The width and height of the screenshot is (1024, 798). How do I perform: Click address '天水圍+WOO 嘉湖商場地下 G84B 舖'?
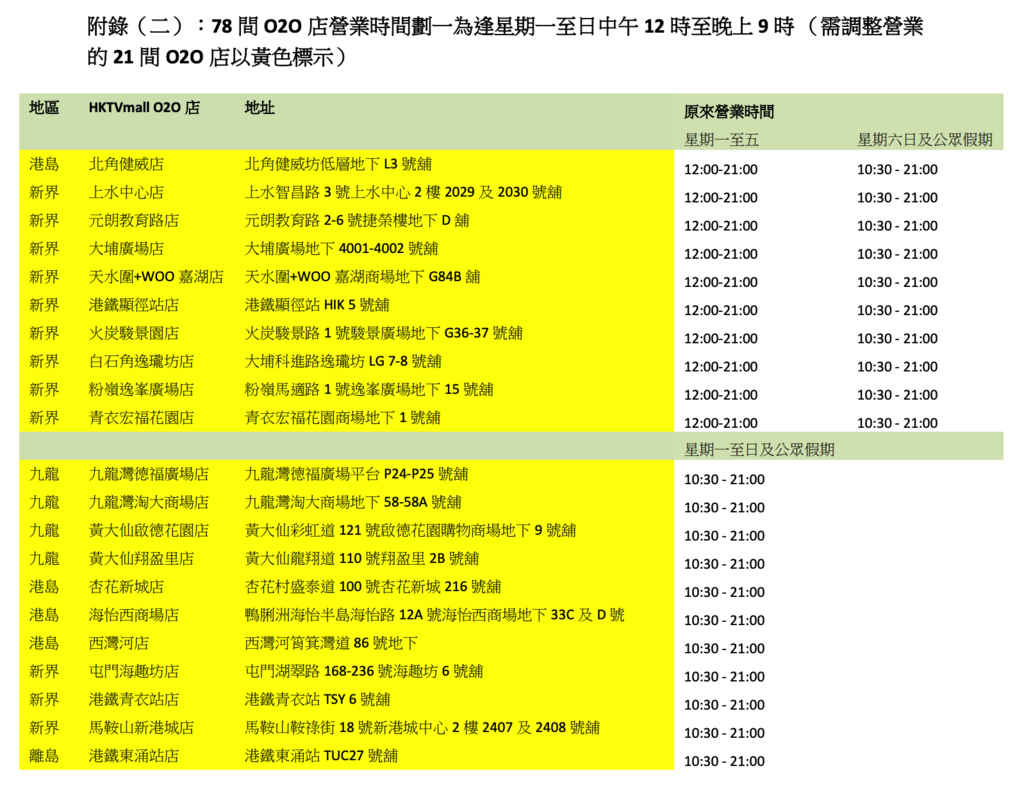[x=362, y=276]
